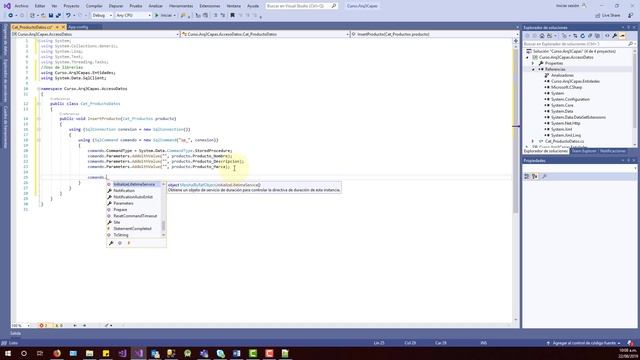Open the project scope dropdown Curso.Arq3Capas.AccesoDatos

(96, 34)
